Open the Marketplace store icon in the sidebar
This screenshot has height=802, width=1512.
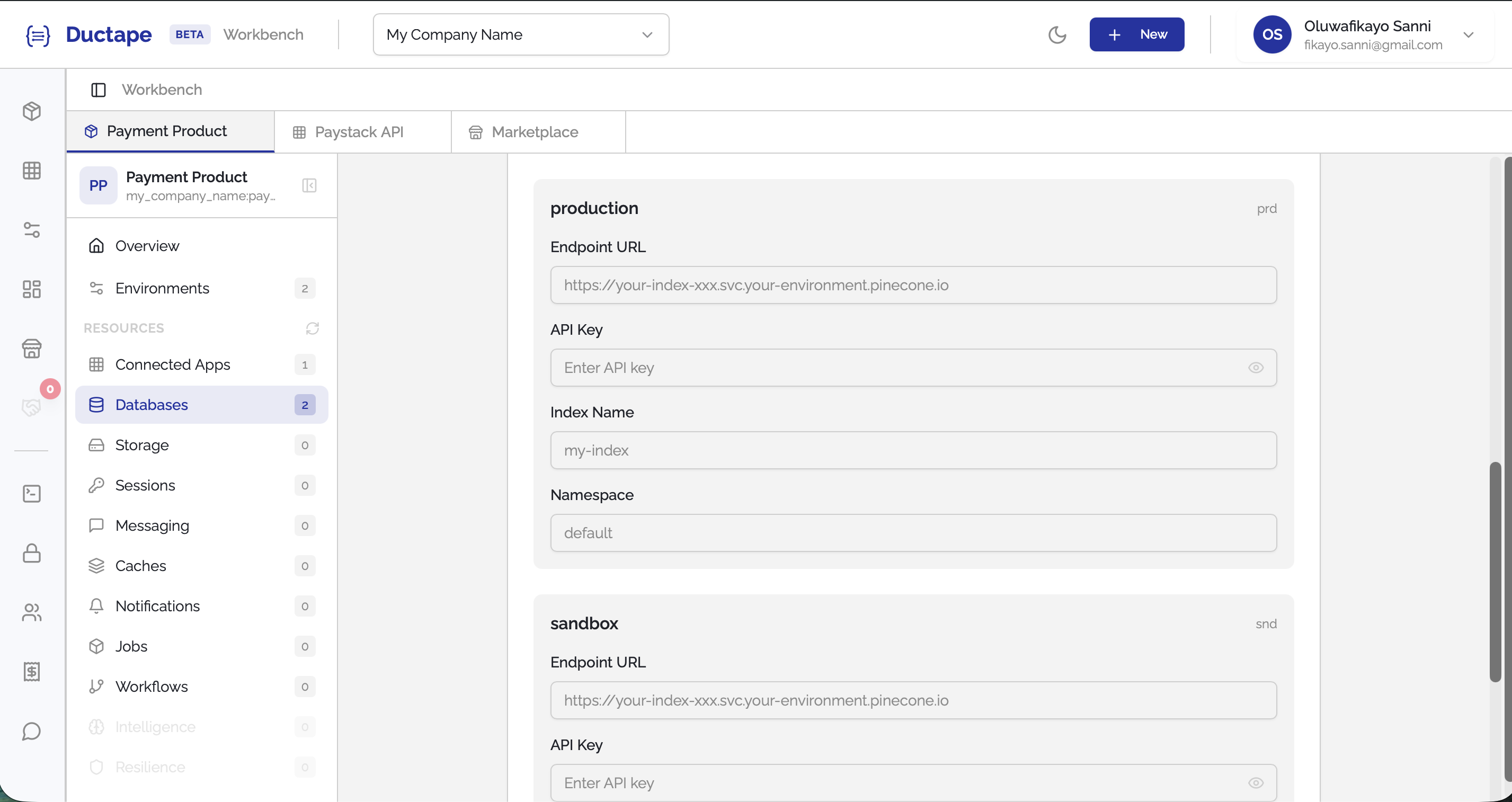coord(32,349)
